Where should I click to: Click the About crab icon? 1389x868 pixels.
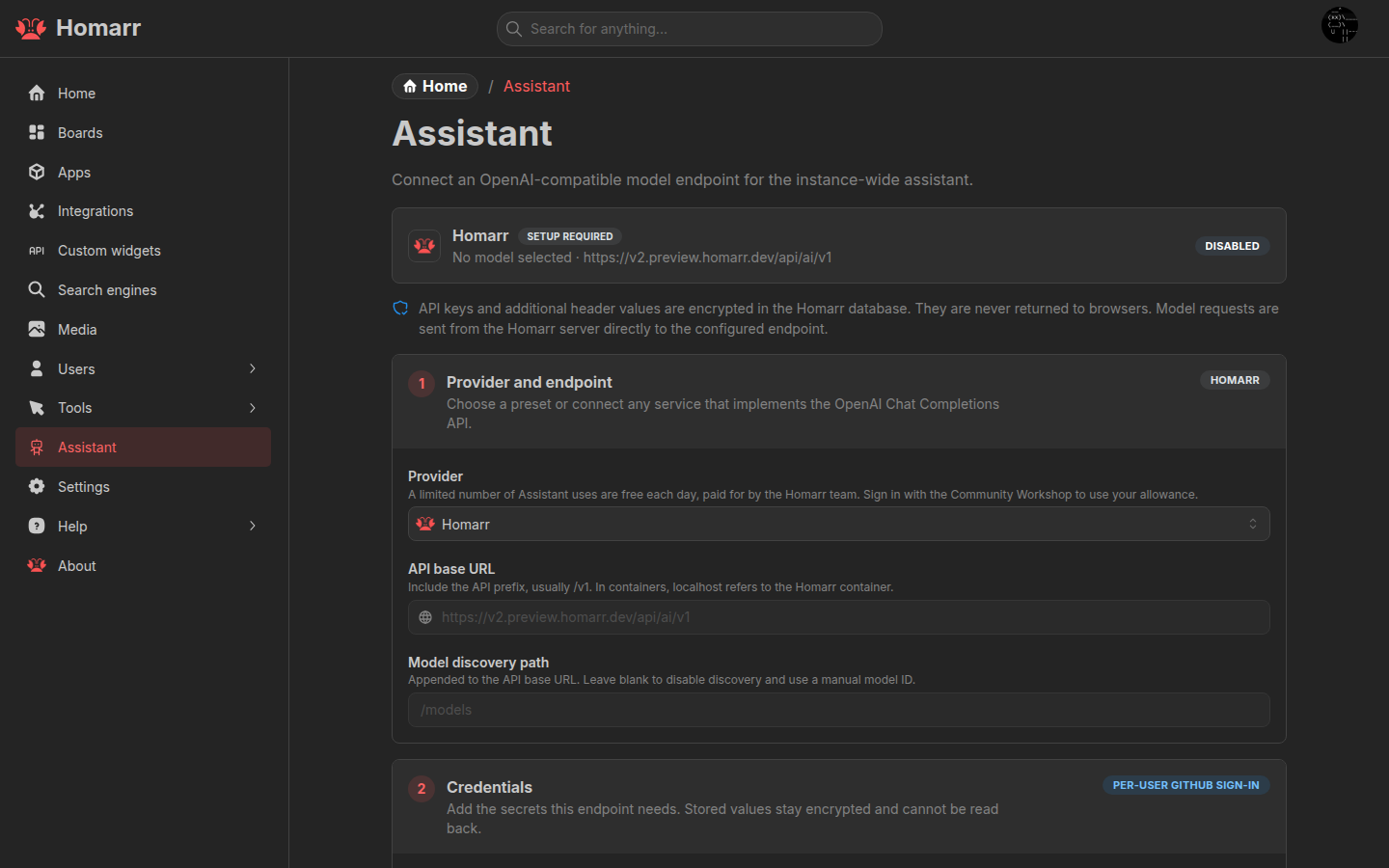click(37, 565)
